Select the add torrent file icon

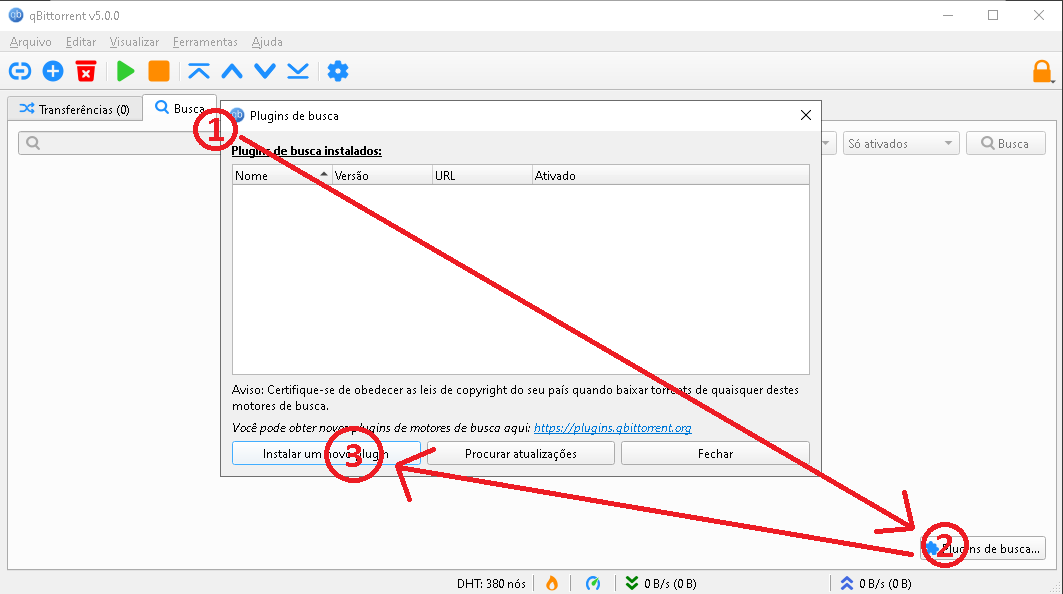pos(53,71)
